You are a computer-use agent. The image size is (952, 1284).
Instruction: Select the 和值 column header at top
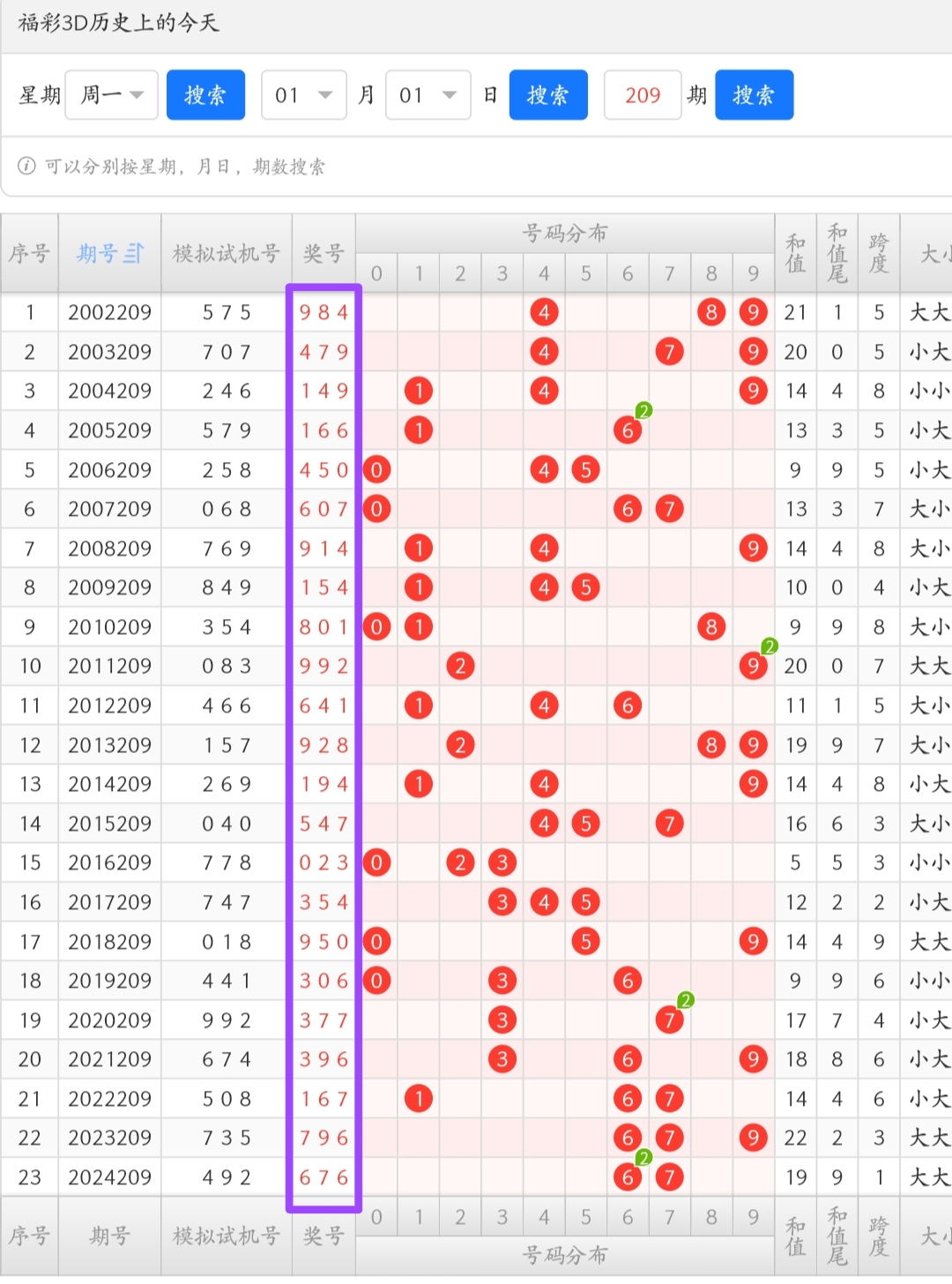click(x=795, y=254)
